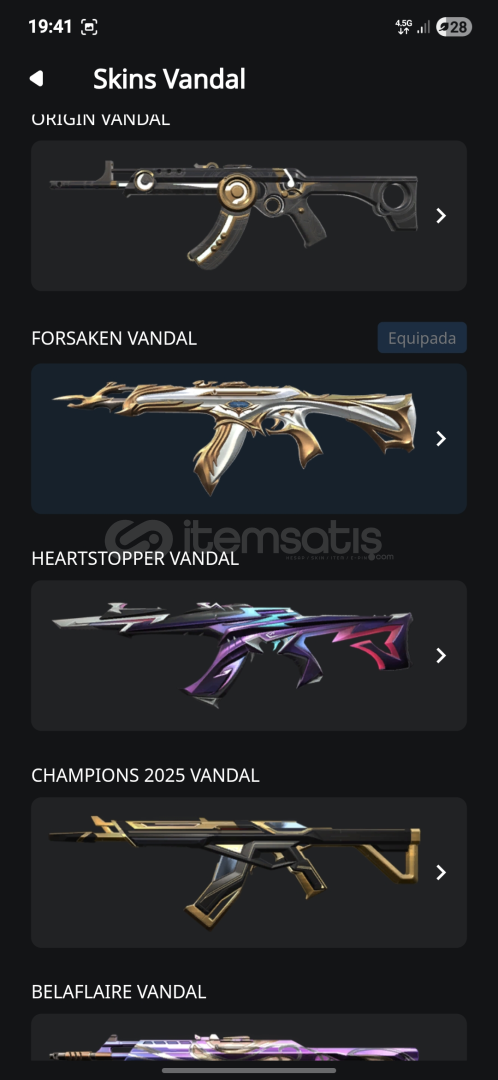This screenshot has width=498, height=1080.
Task: Expand the Origin Vandal chevron
Action: [x=441, y=216]
